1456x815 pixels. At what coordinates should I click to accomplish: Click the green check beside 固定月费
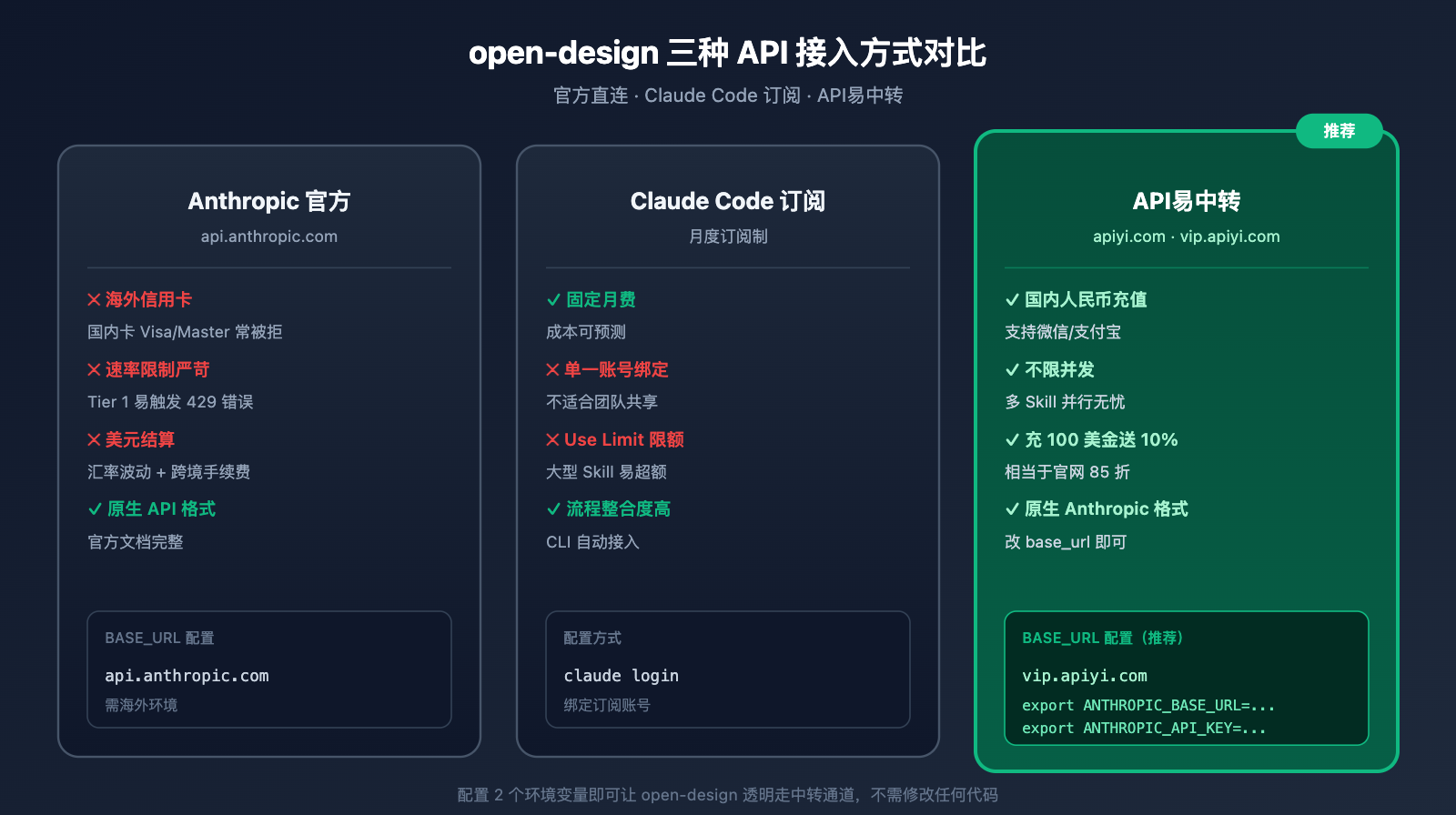click(x=553, y=300)
